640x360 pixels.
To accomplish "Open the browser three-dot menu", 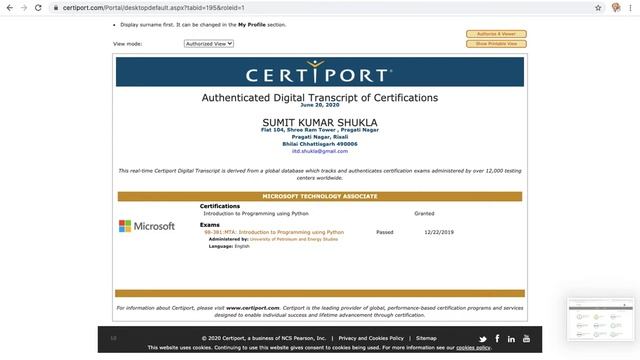I will pos(631,8).
